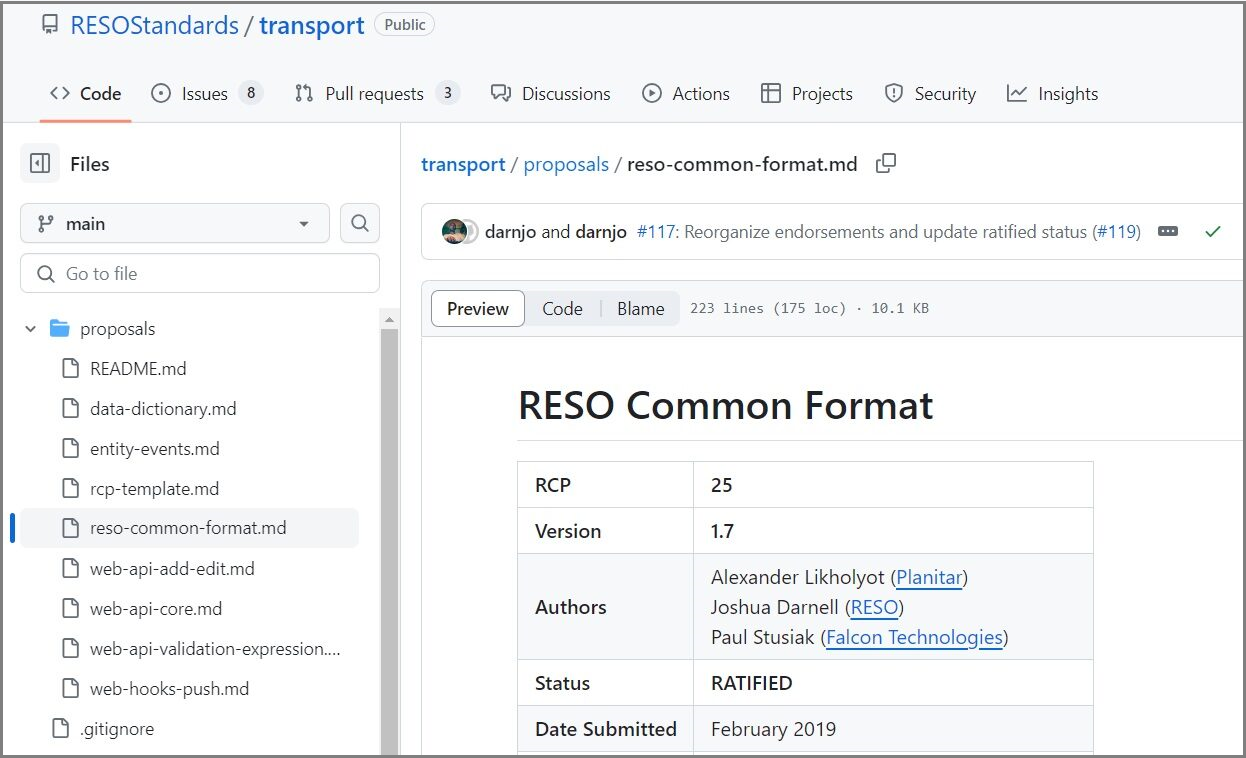Image resolution: width=1246 pixels, height=758 pixels.
Task: Collapse the Files side panel icon
Action: [40, 164]
